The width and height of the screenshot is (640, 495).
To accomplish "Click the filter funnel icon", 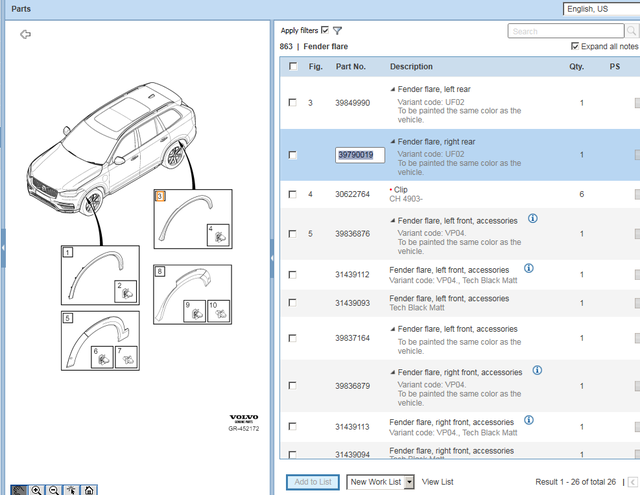I will click(x=337, y=31).
